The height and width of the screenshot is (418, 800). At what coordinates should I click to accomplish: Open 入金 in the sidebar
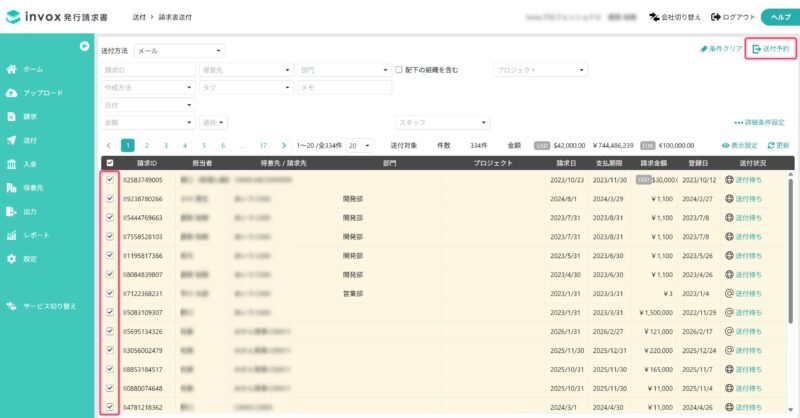tap(30, 164)
